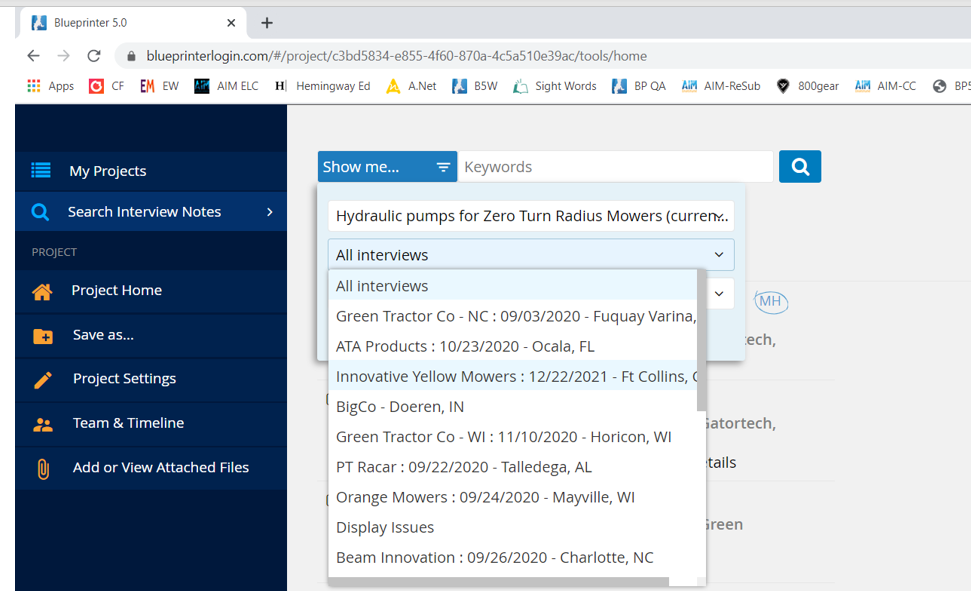The height and width of the screenshot is (591, 971).
Task: Go forward in browser history
Action: (x=64, y=56)
